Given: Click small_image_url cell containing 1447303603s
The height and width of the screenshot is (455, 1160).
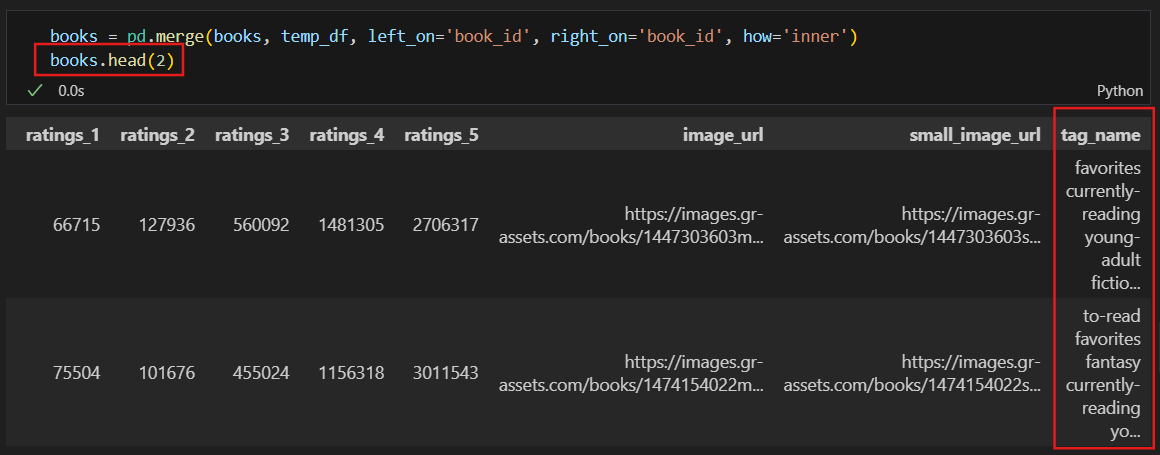Looking at the screenshot, I should (x=912, y=225).
